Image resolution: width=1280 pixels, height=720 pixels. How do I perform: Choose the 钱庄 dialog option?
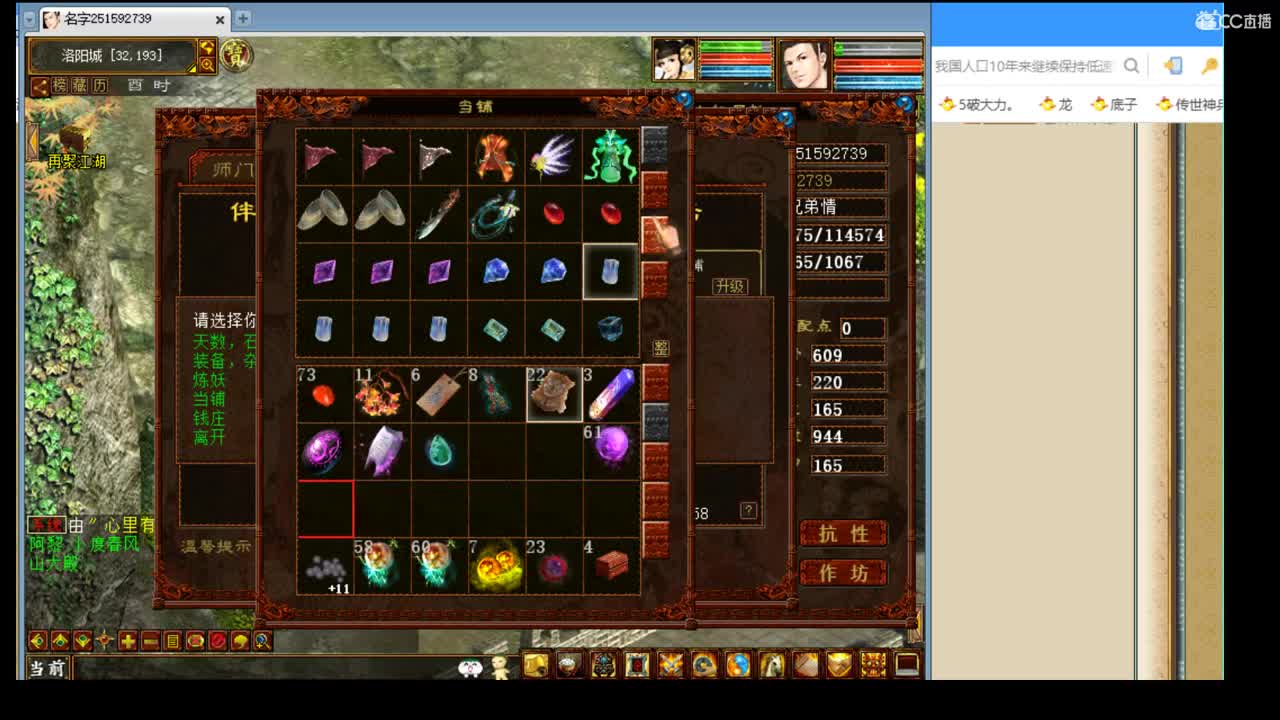(x=209, y=418)
